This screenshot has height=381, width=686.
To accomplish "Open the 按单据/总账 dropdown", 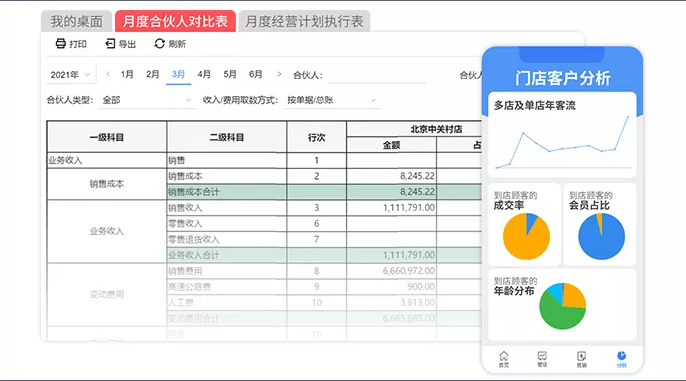I will (331, 100).
